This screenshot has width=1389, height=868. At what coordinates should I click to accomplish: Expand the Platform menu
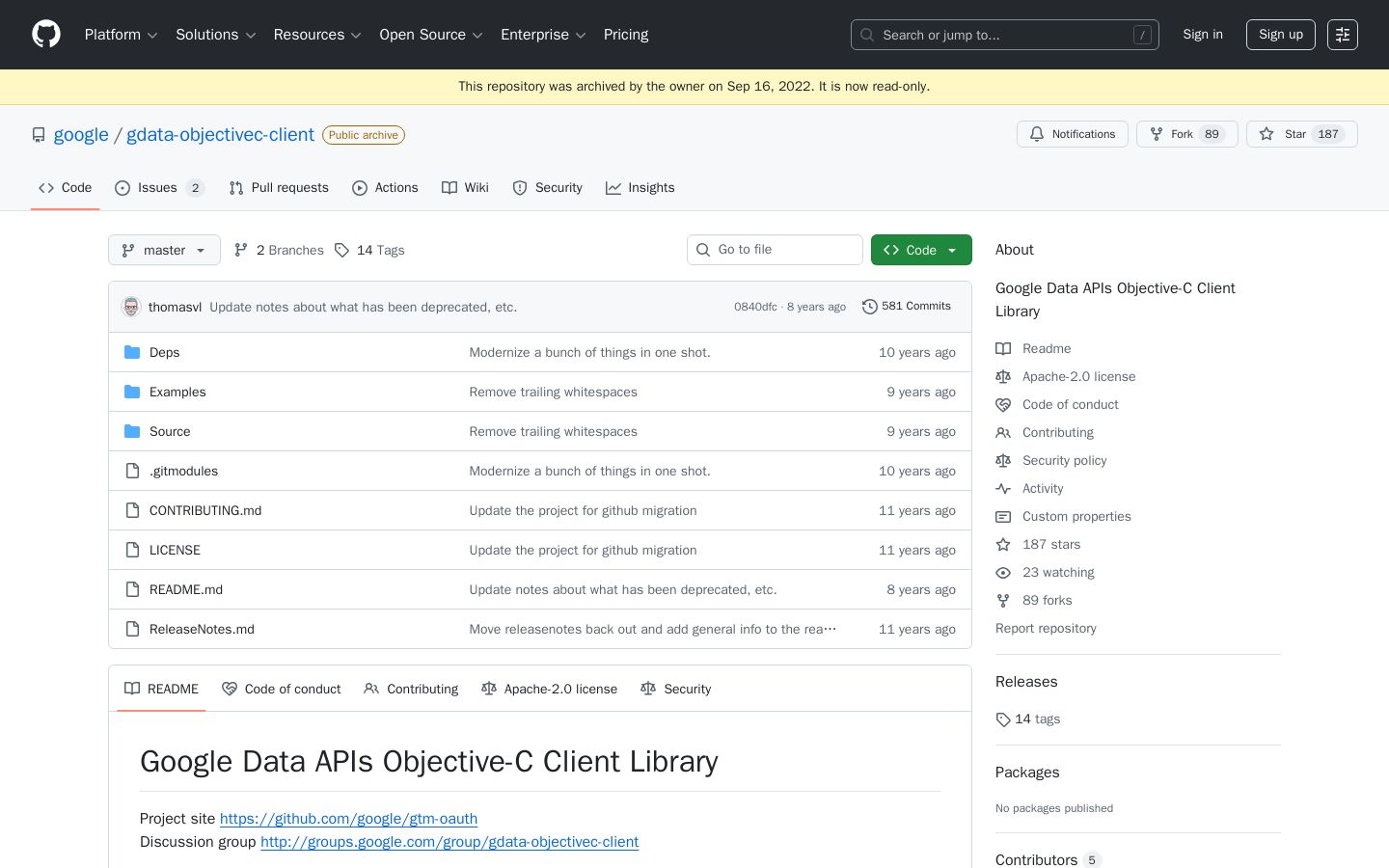[121, 35]
